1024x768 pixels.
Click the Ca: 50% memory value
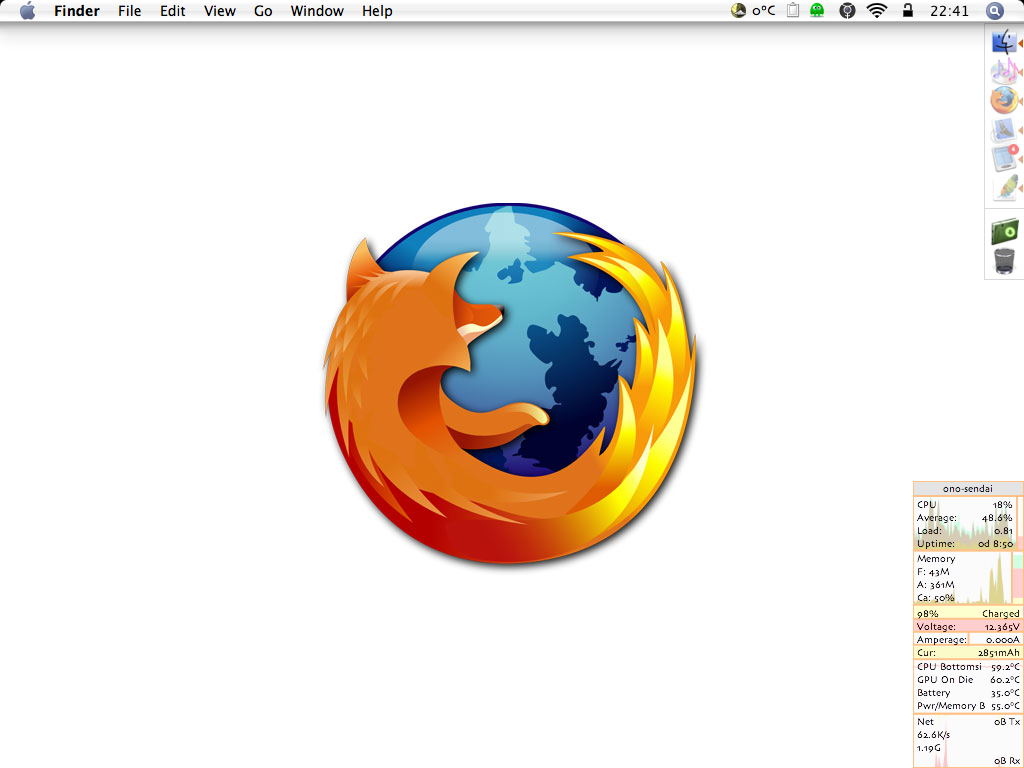pos(935,598)
